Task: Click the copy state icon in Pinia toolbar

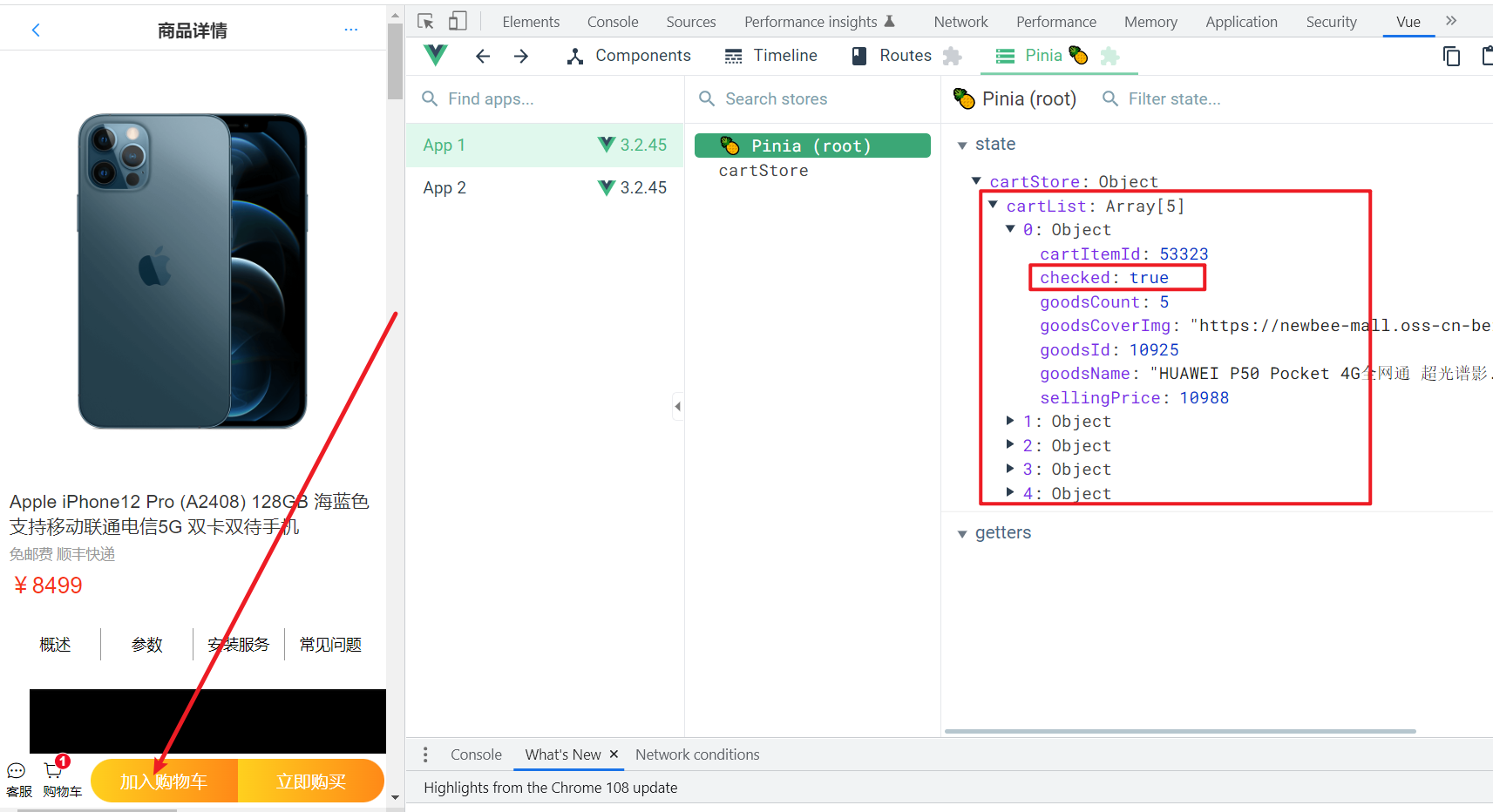Action: [x=1451, y=56]
